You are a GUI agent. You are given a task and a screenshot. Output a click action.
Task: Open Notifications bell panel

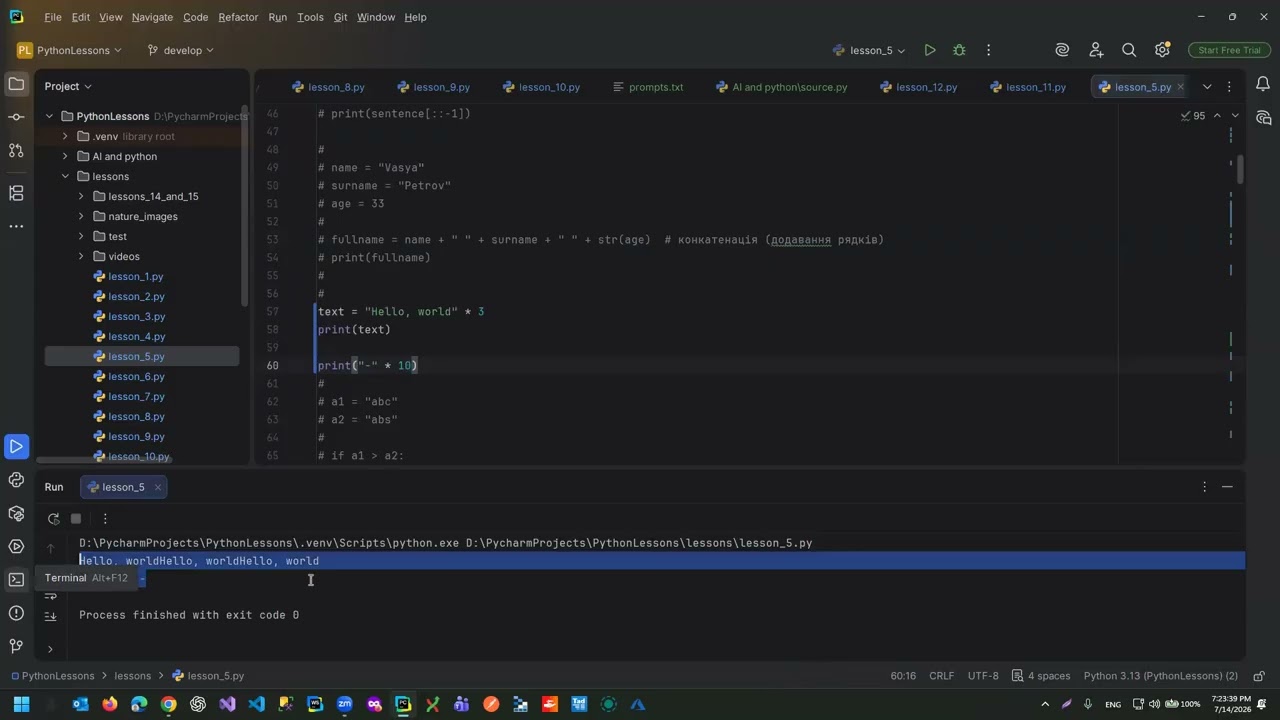click(1263, 85)
